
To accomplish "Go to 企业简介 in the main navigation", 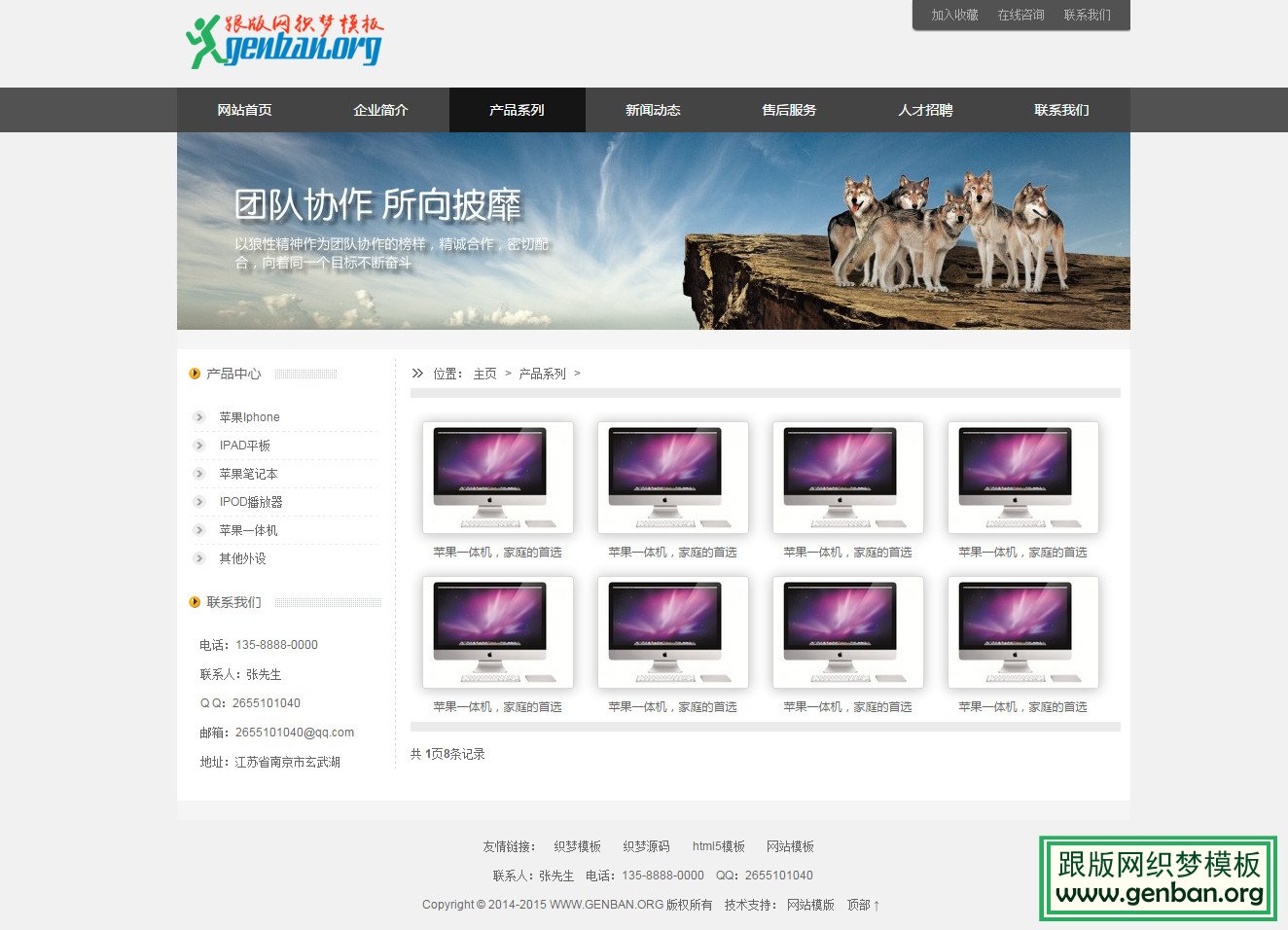I will tap(380, 110).
